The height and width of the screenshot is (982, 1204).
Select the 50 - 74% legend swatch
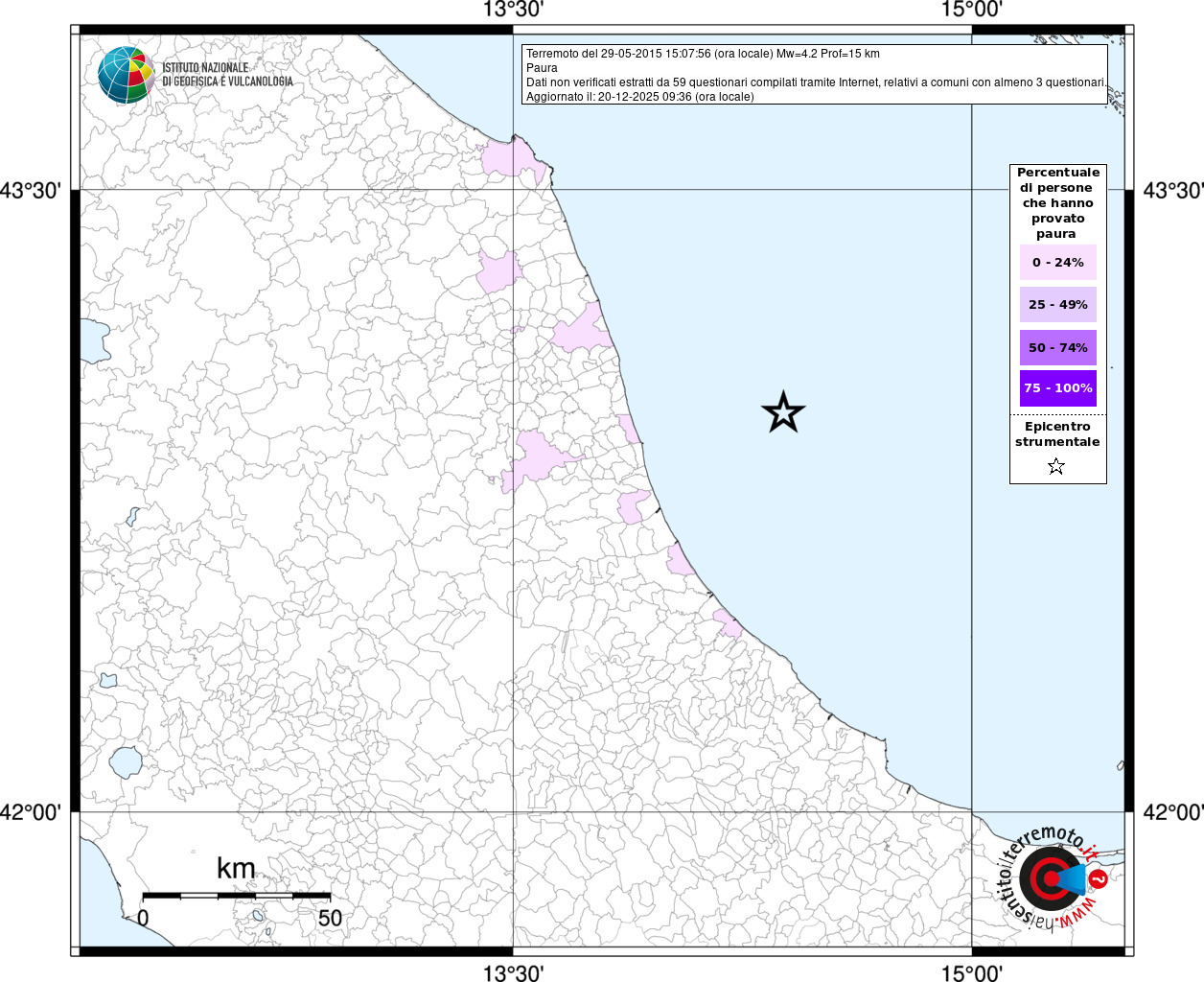point(1058,347)
